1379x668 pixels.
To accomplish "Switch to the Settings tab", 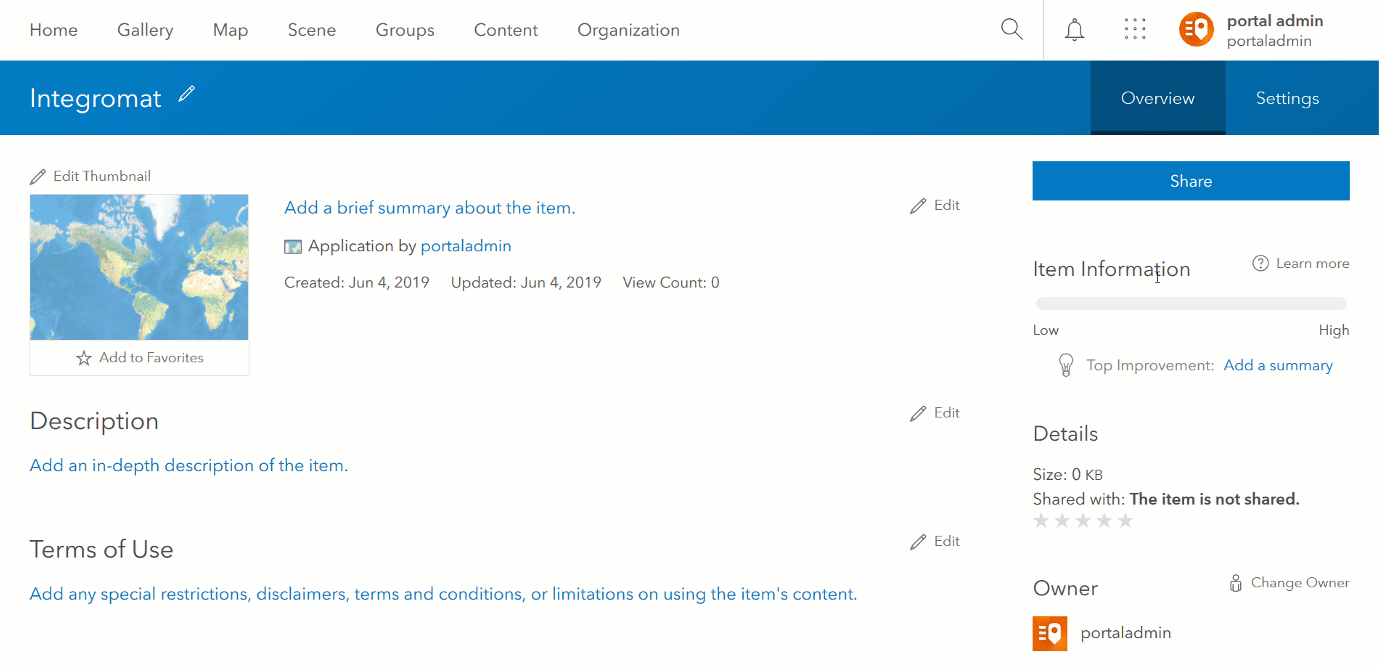I will coord(1287,98).
